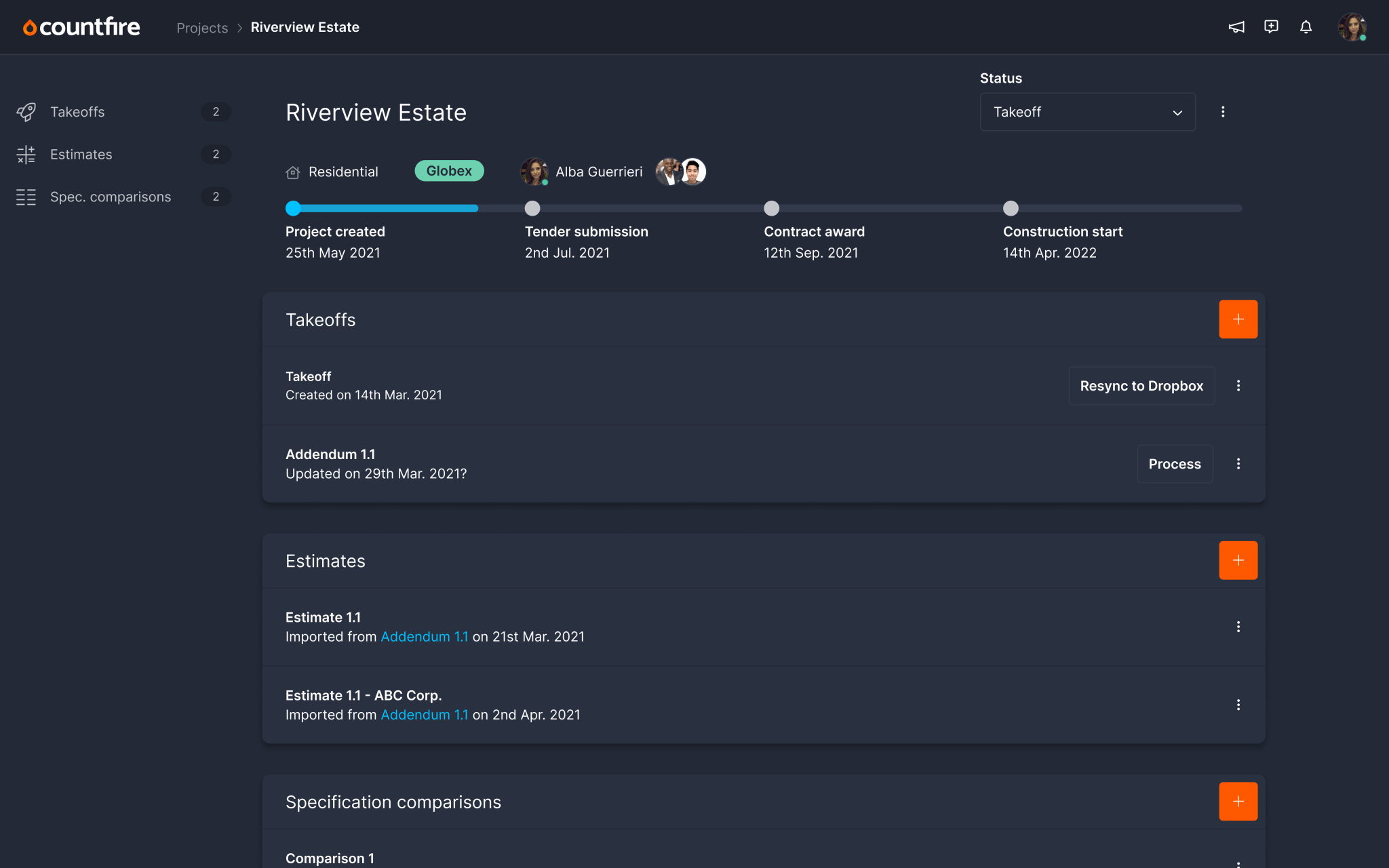Open more options for Takeoff row

(x=1238, y=386)
